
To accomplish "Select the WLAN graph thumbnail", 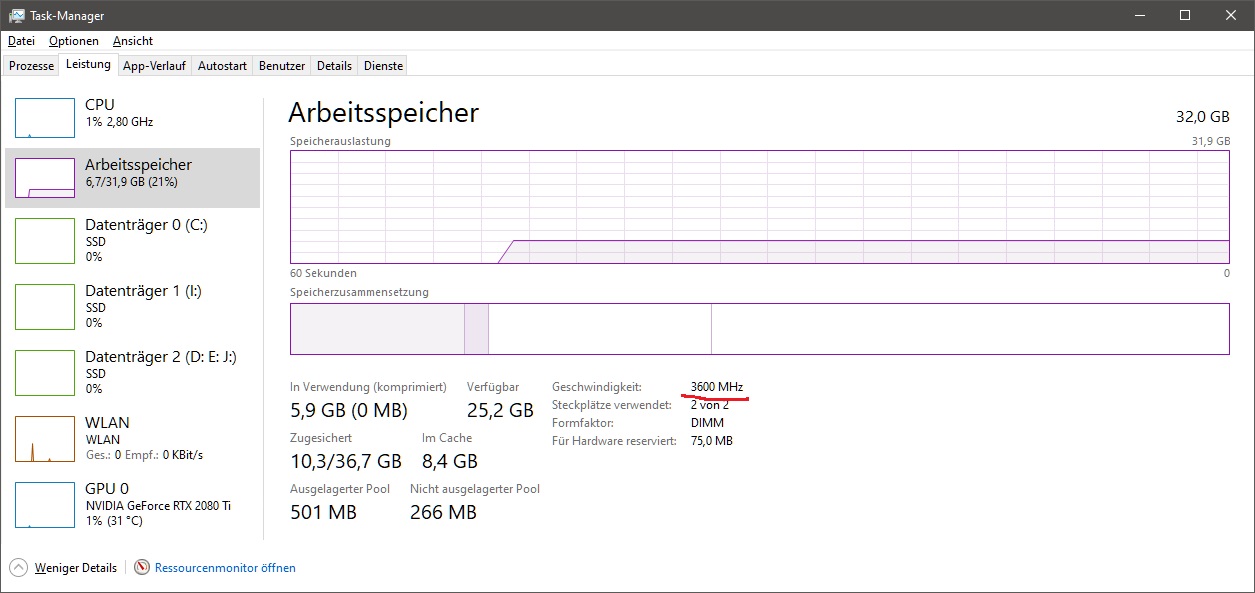I will (45, 440).
